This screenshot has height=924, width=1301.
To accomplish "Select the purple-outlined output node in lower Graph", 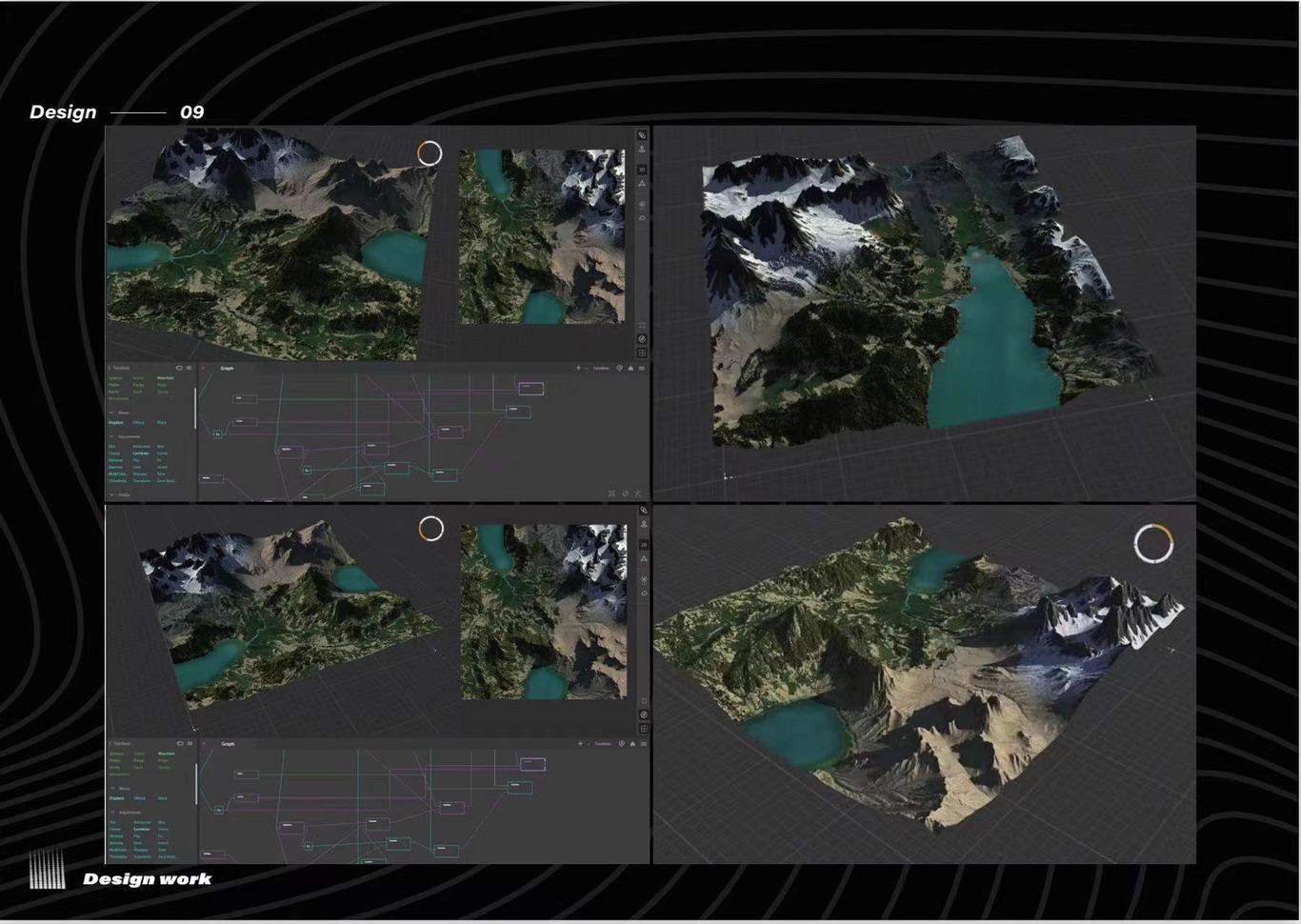I will (x=532, y=764).
